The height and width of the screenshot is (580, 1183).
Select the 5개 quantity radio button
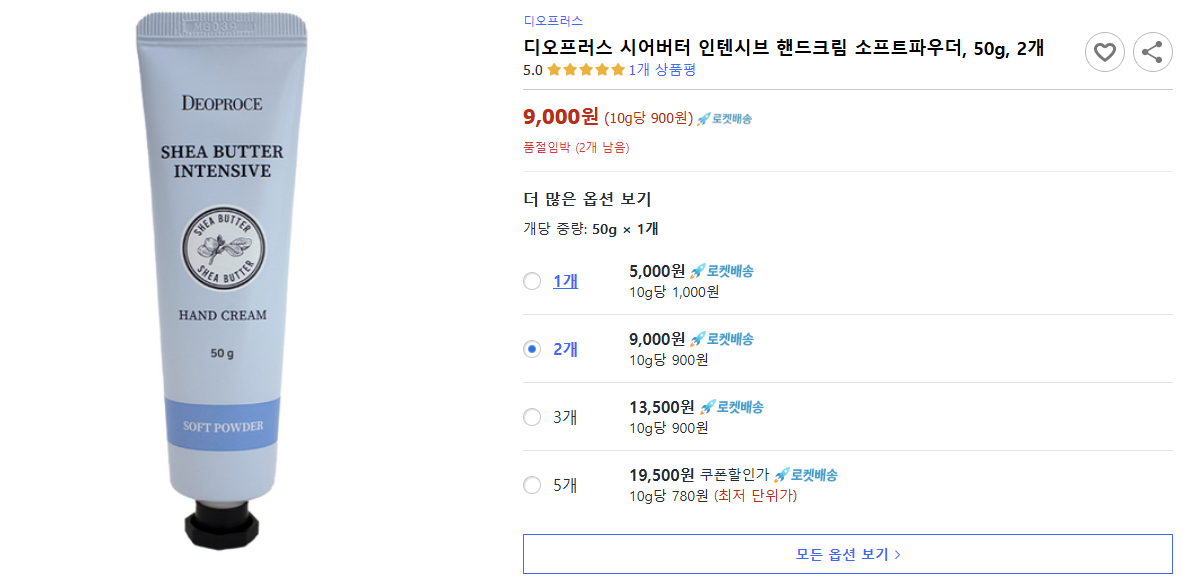[x=532, y=485]
